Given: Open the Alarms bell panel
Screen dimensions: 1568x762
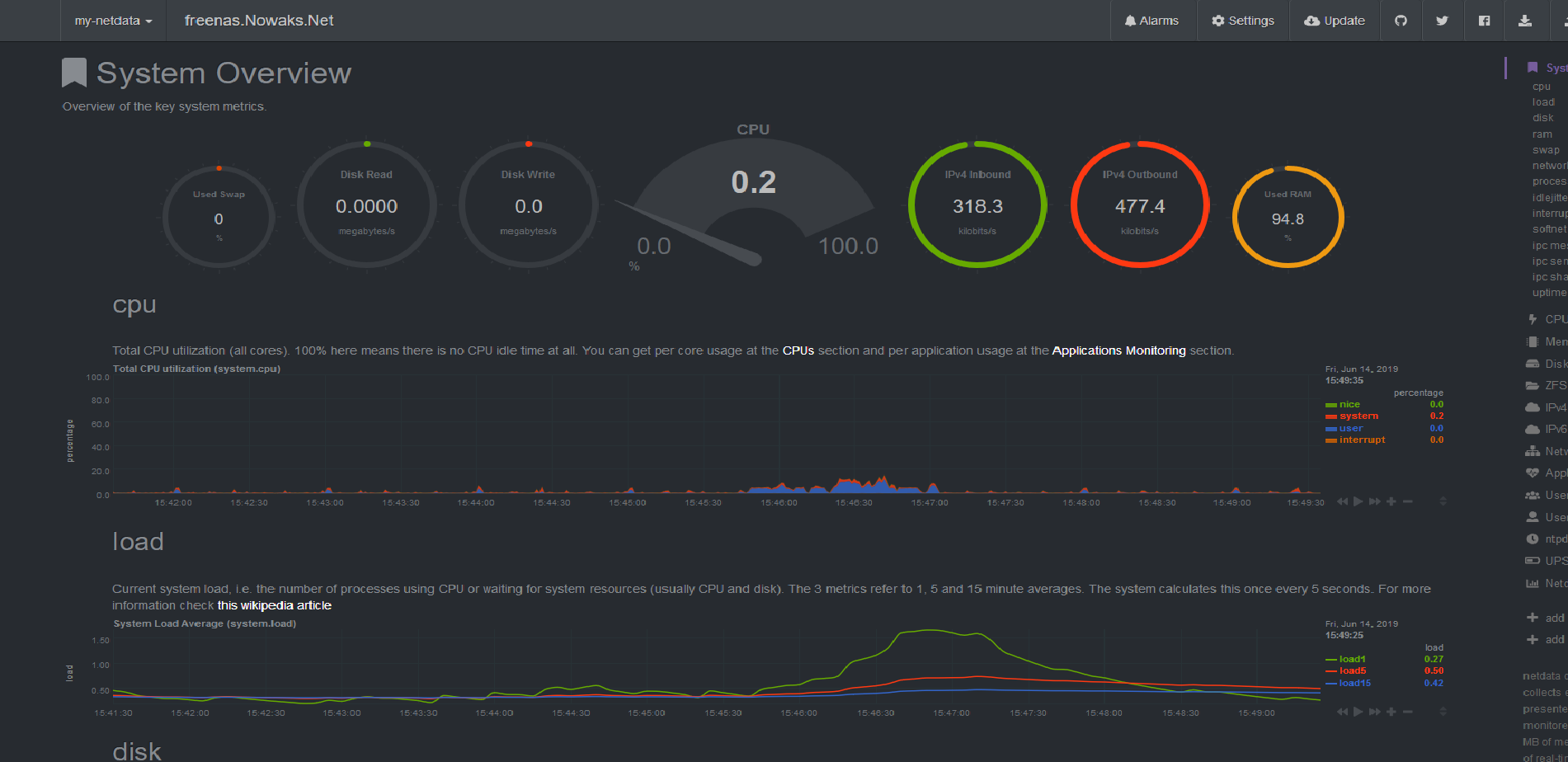Looking at the screenshot, I should pos(1151,21).
